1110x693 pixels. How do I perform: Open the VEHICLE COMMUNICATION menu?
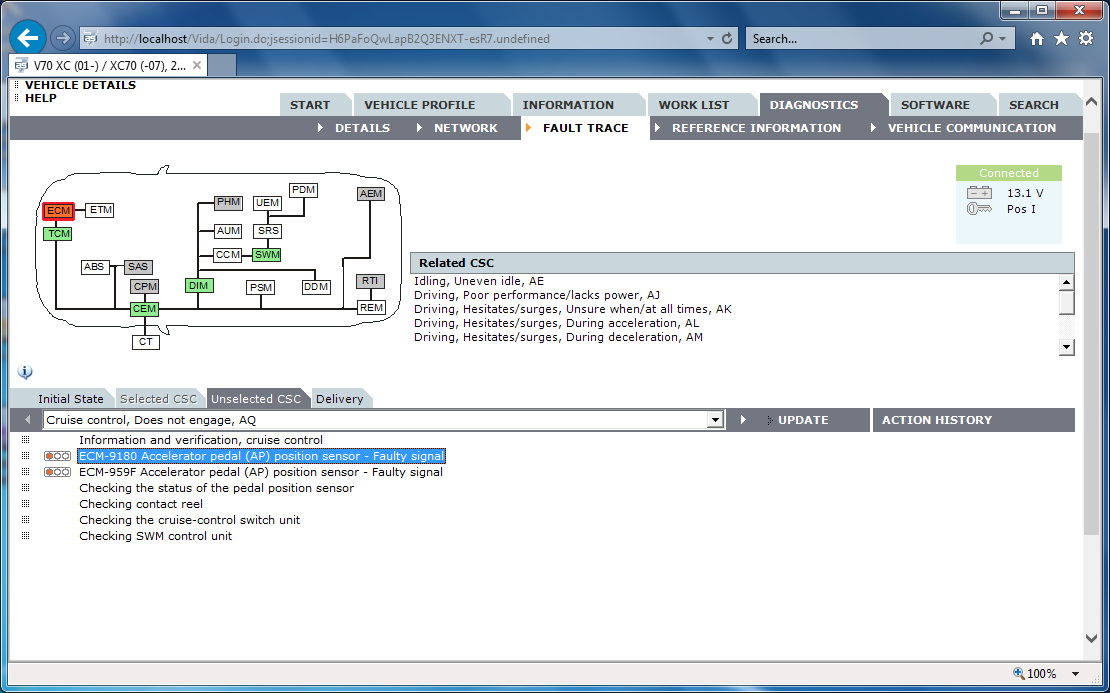tap(971, 128)
